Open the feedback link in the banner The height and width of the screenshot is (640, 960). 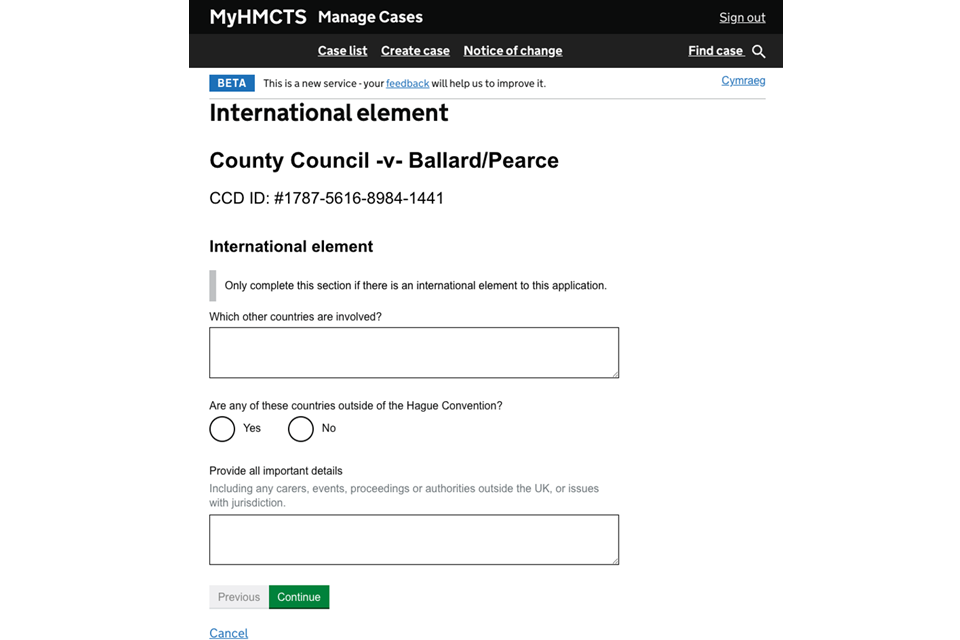pyautogui.click(x=407, y=83)
